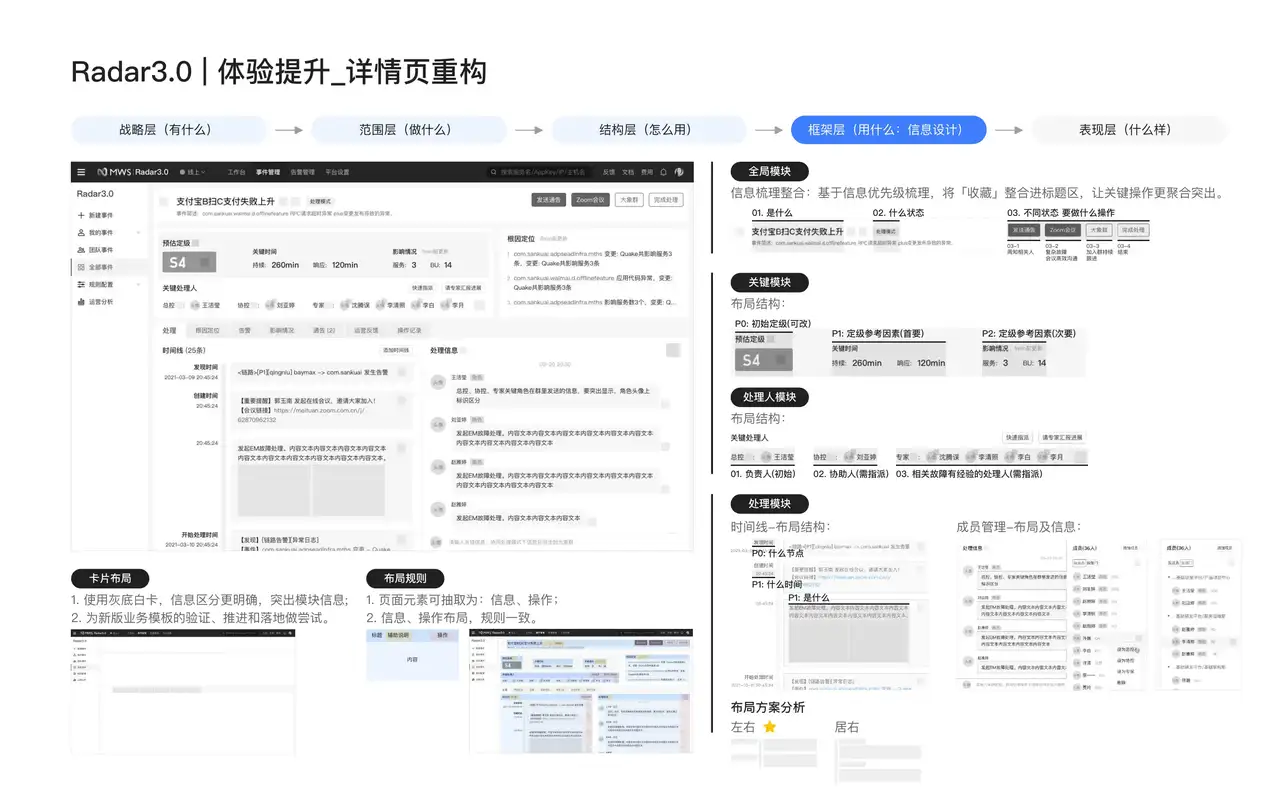Select the 范围层（做什么）stage pill
1280x800 pixels.
(x=407, y=130)
